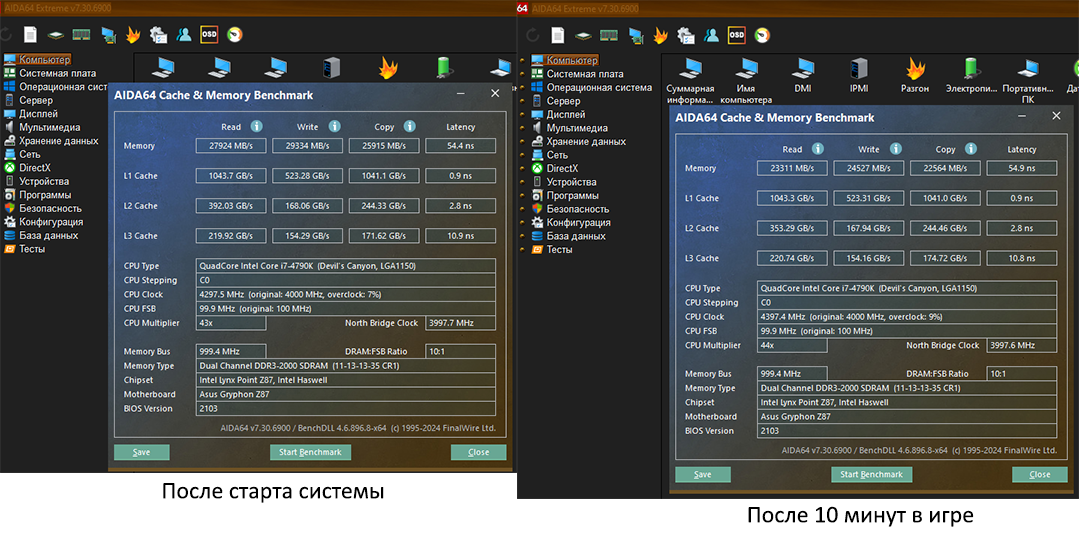Click Copy info icon in benchmark showing 25915 MB/s

[x=409, y=126]
